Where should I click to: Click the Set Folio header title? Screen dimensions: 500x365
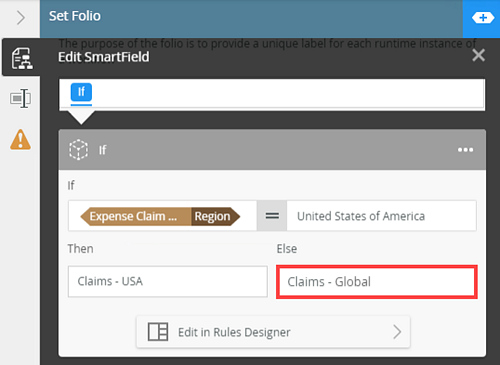tap(75, 16)
